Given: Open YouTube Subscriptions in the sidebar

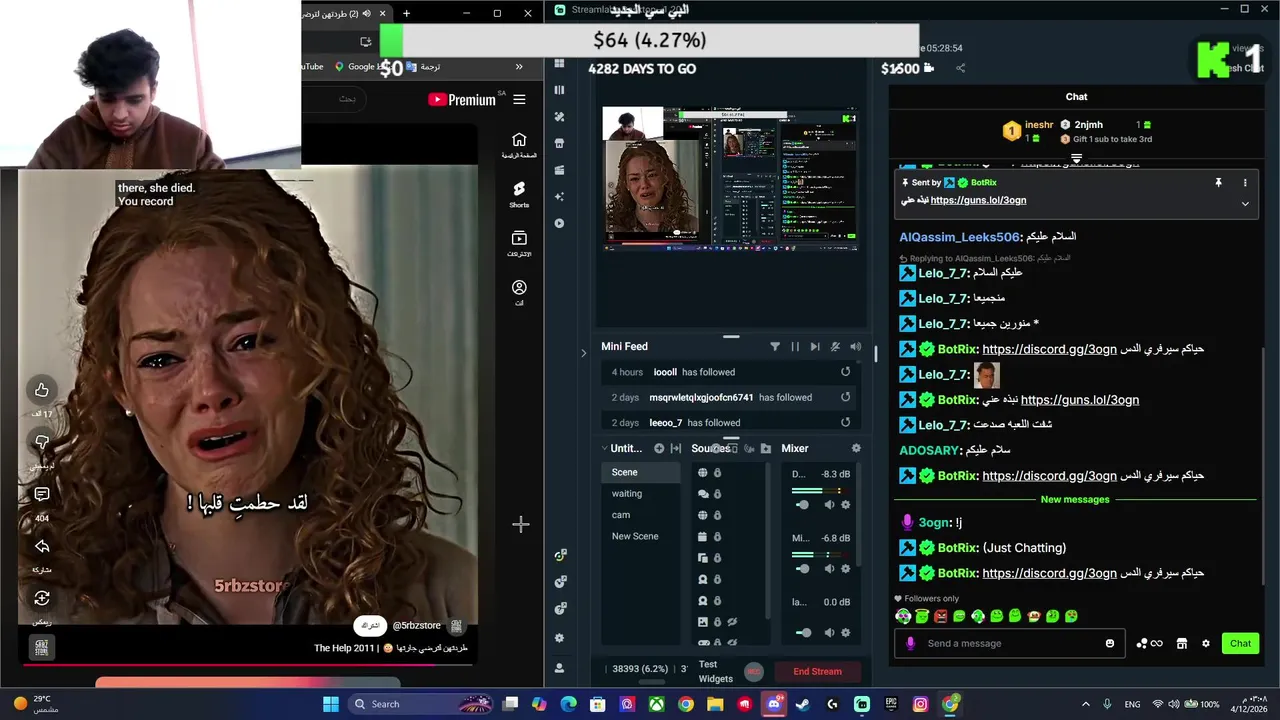Looking at the screenshot, I should [519, 244].
